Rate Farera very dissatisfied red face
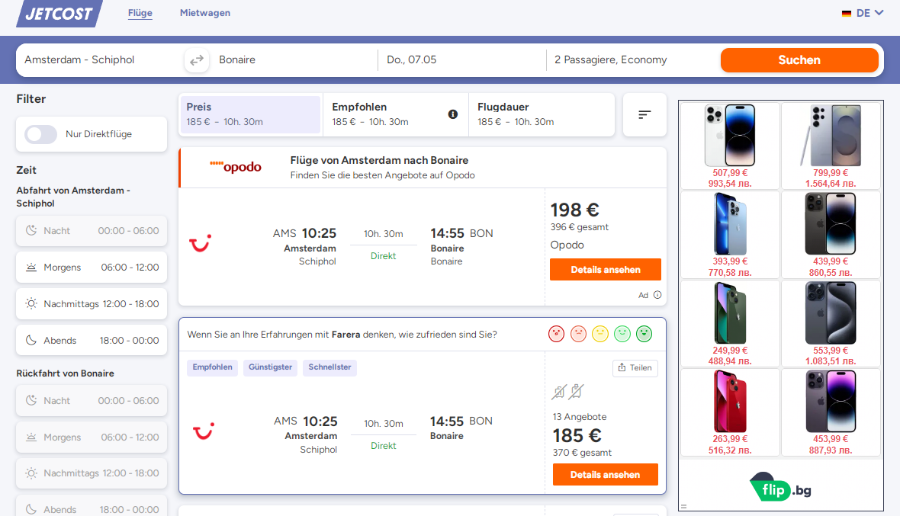Viewport: 900px width, 516px height. click(x=556, y=333)
